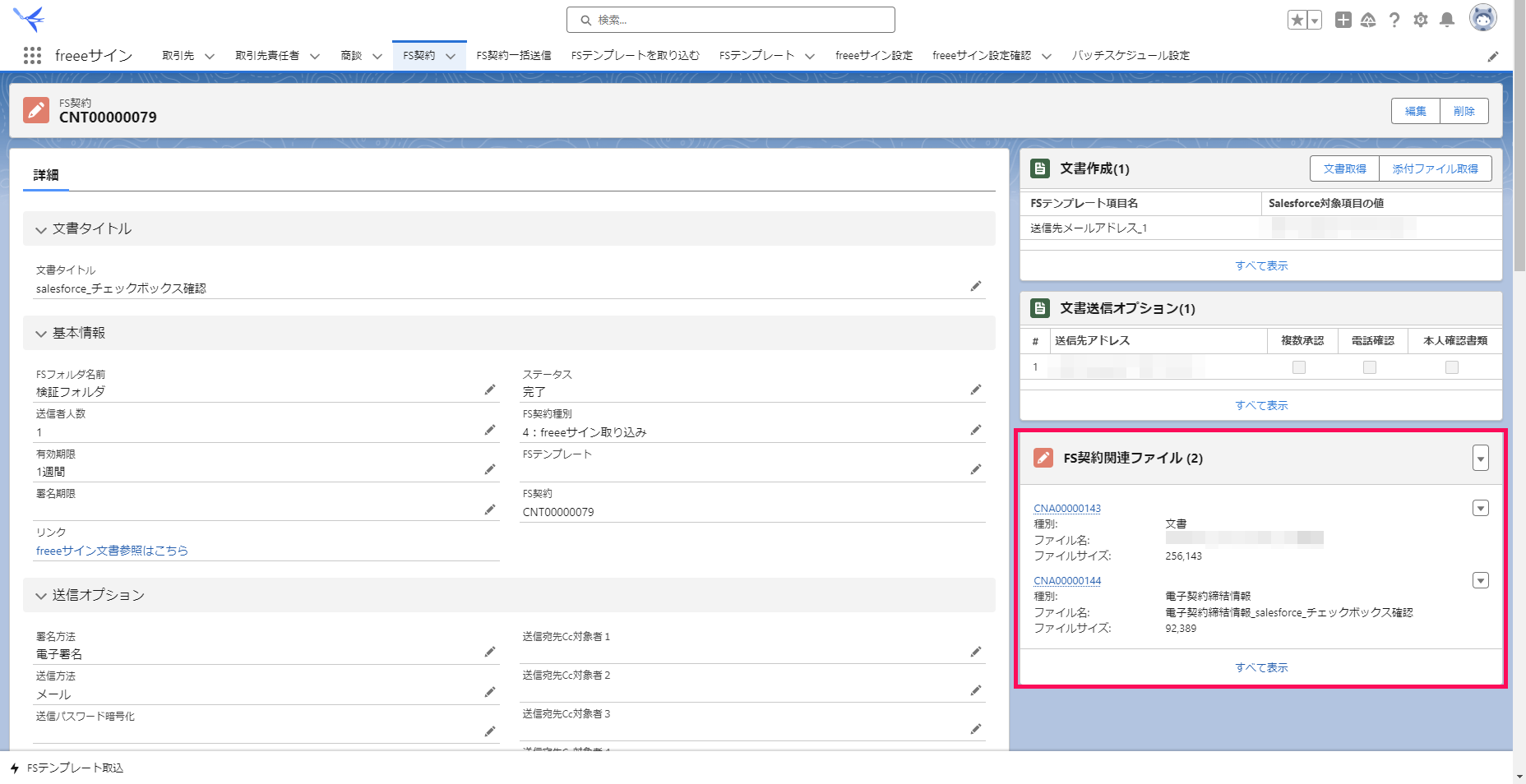
Task: Focus the 検索 search box
Action: point(731,20)
